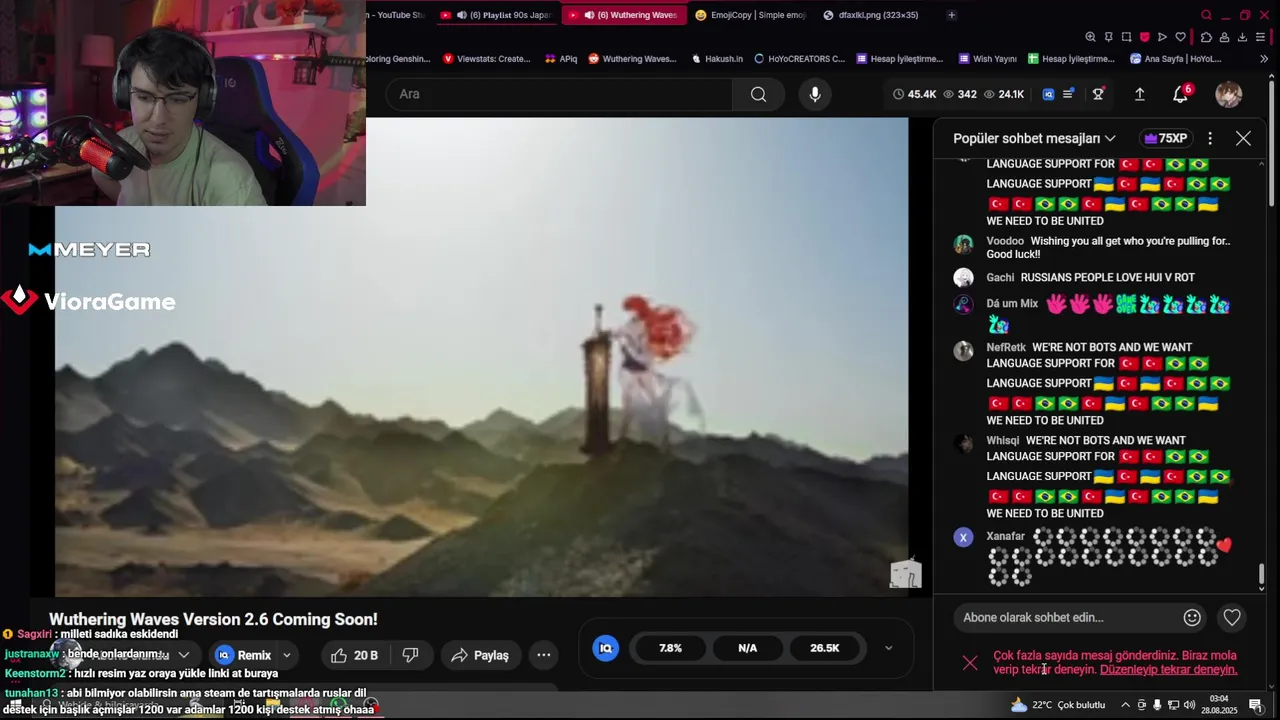Viewport: 1280px width, 720px height.
Task: Click the vidIQ logo beside 7.8% stat
Action: [605, 648]
